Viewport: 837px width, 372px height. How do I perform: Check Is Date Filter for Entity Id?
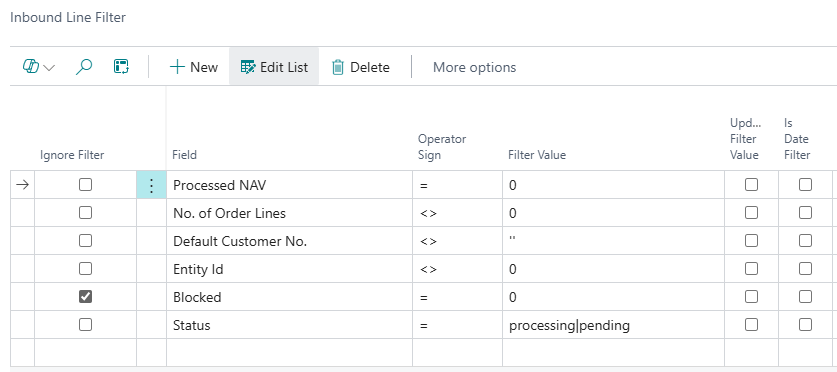[x=805, y=268]
